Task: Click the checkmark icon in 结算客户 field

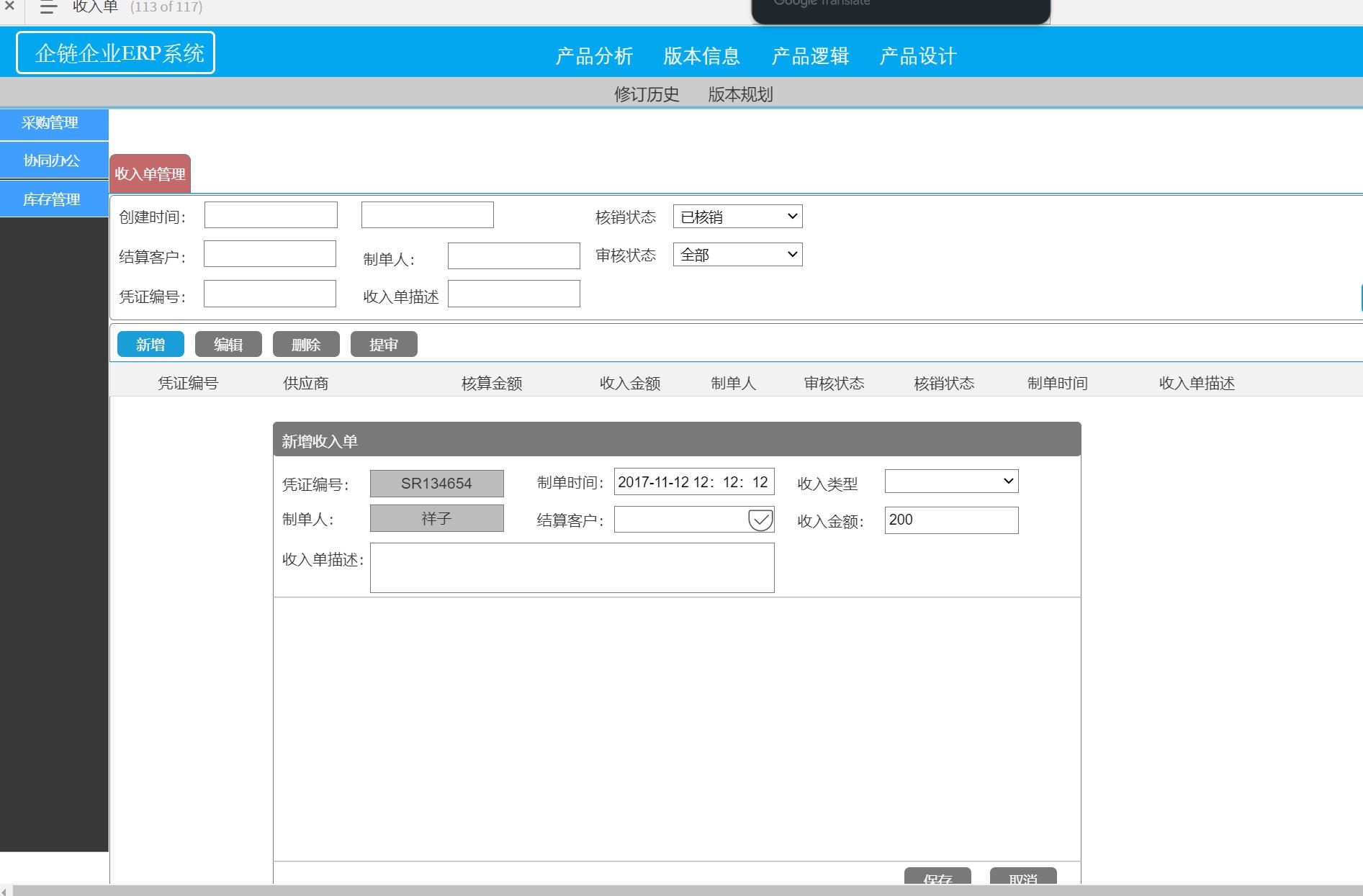Action: tap(760, 520)
